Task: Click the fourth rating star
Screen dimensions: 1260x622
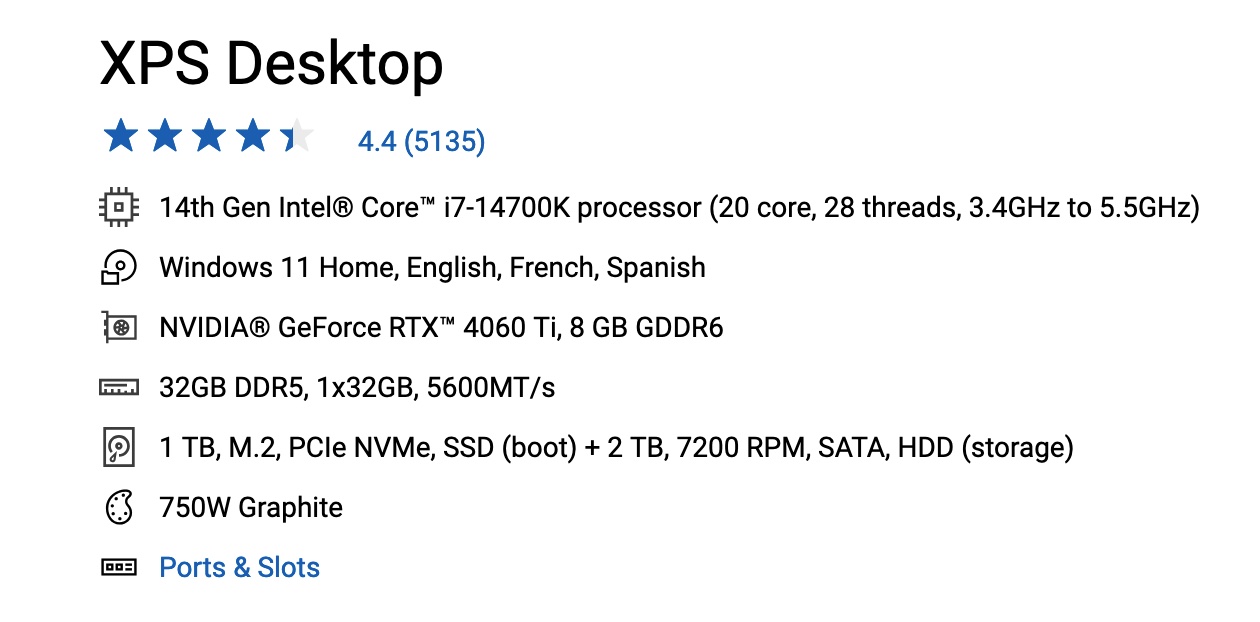Action: pyautogui.click(x=253, y=137)
